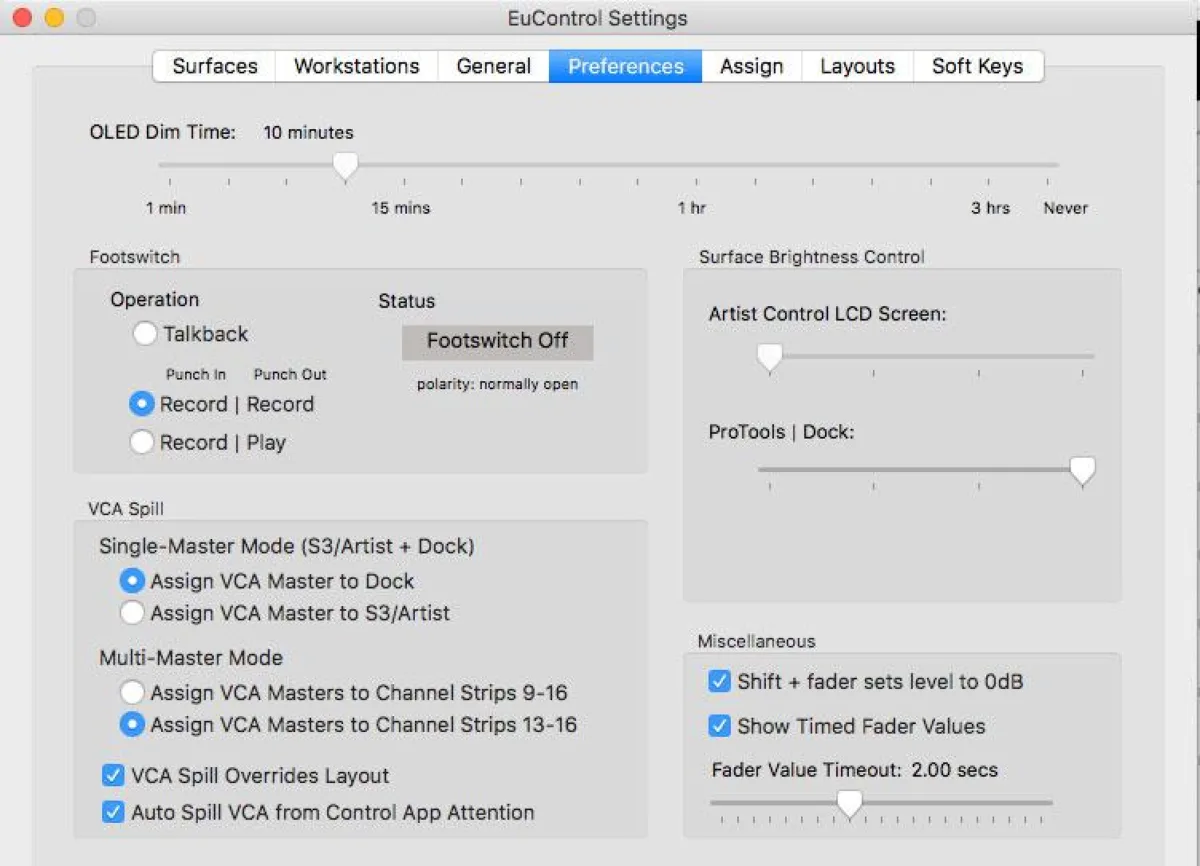
Task: Open the Workstations tab
Action: point(356,66)
